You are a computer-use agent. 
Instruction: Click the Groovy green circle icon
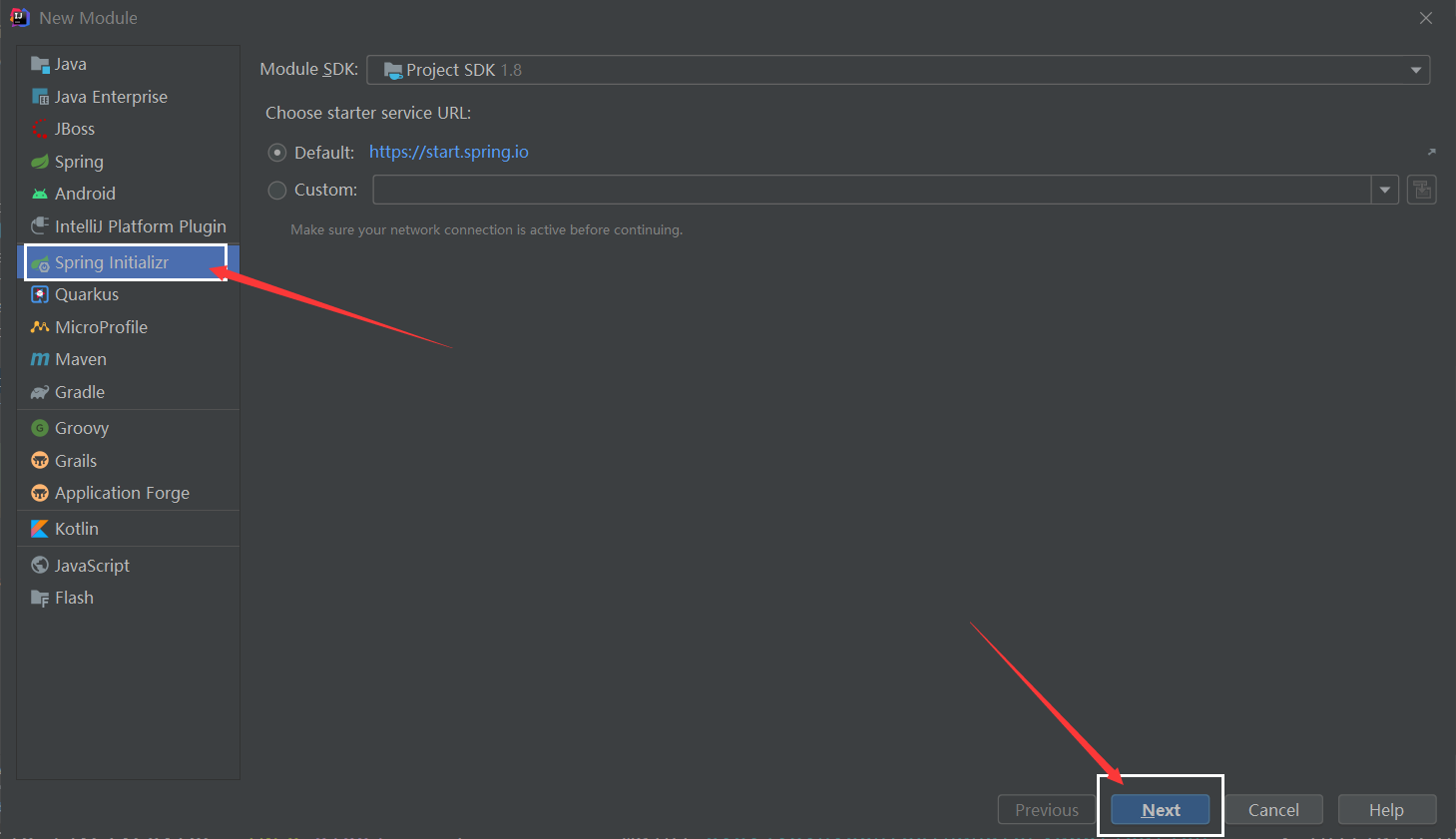coord(40,428)
